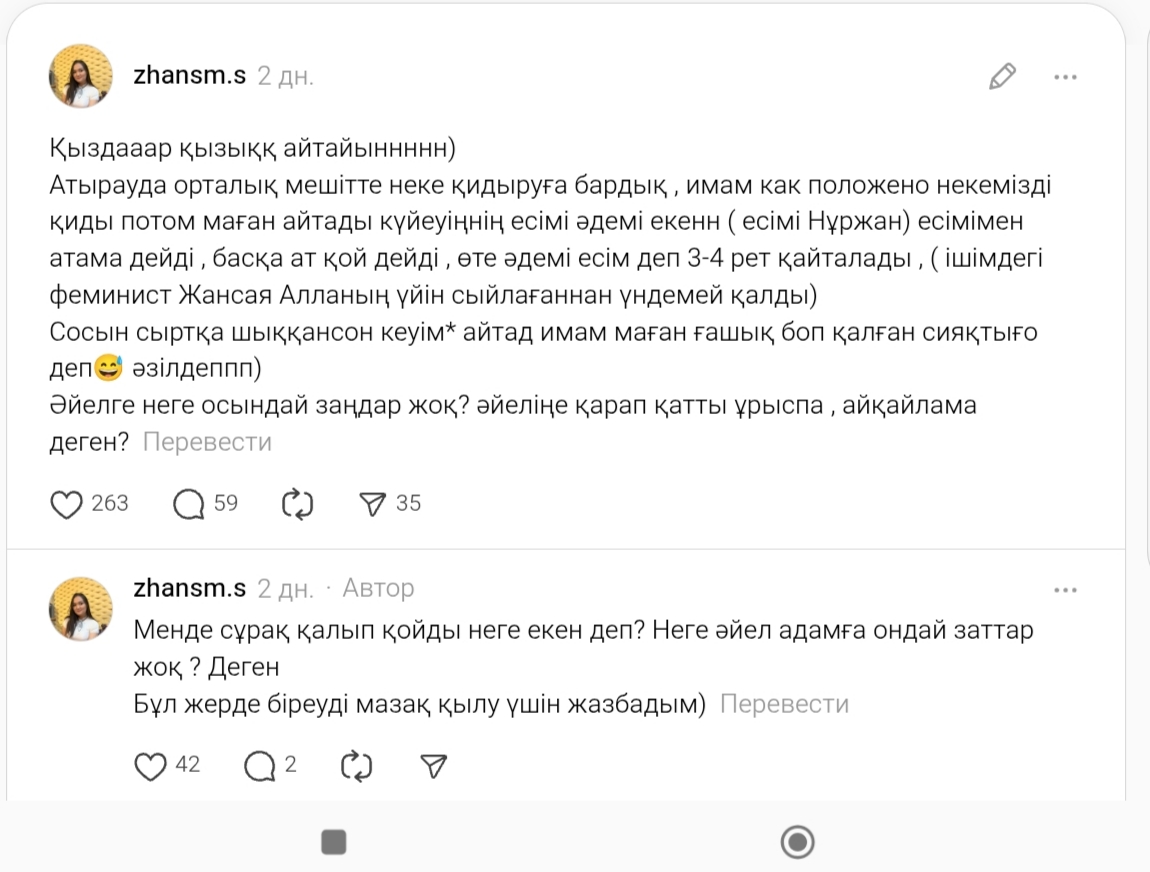Click 'Перевести' under the main post
1150x872 pixels.
(x=207, y=442)
